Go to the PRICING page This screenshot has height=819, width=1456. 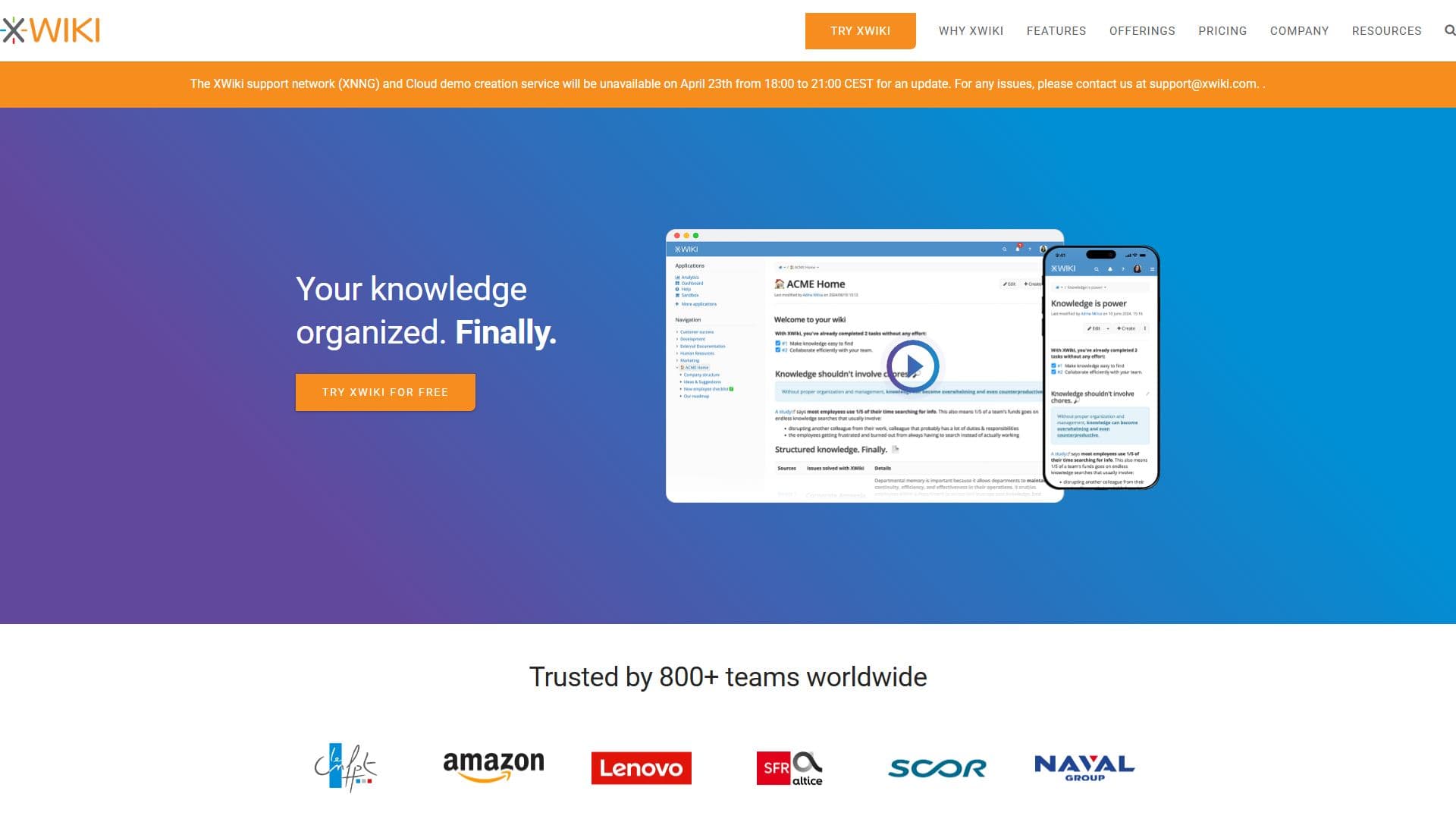click(1222, 31)
